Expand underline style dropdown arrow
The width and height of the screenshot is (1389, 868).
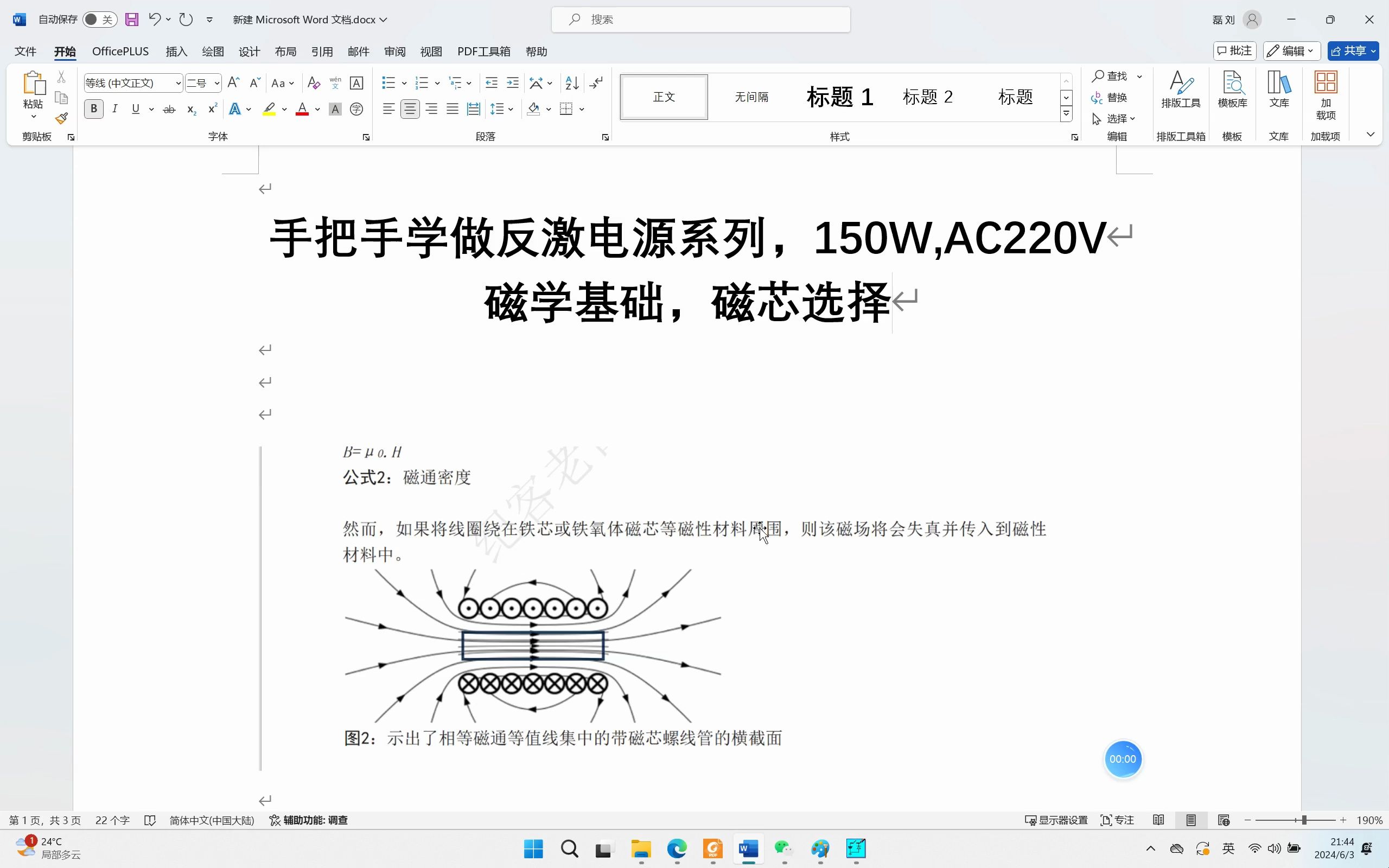click(x=151, y=109)
